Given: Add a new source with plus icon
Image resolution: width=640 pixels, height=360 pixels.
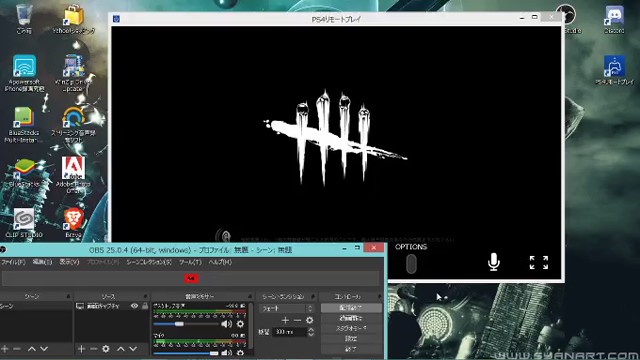Looking at the screenshot, I should 81,349.
